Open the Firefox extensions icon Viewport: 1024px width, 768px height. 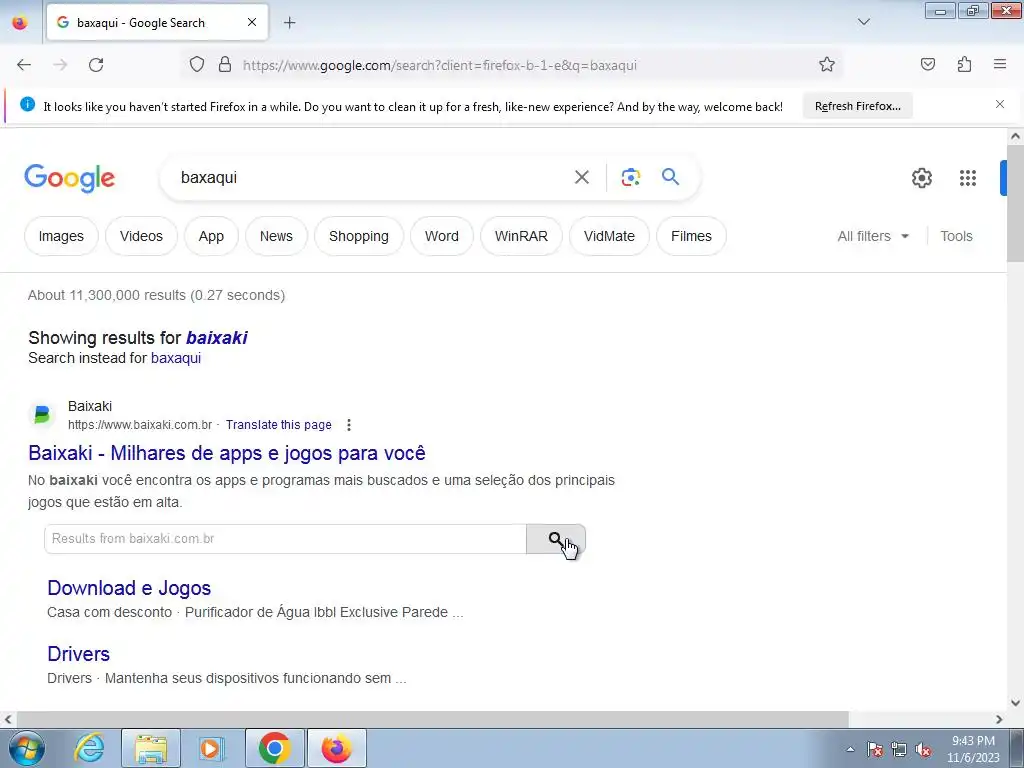964,64
